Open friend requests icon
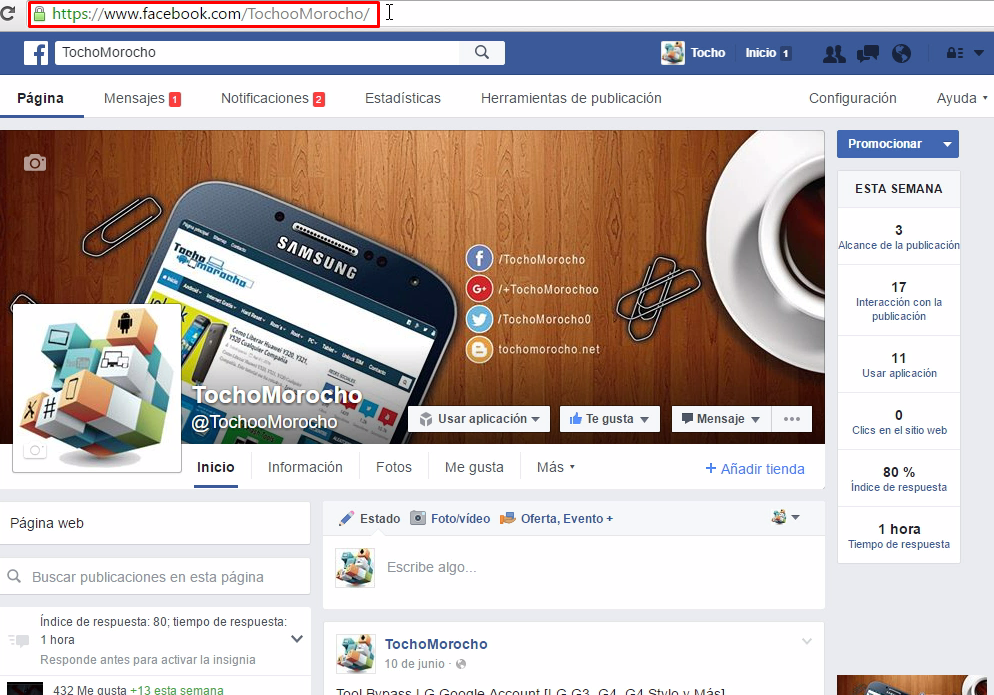Screen dimensions: 994x695 coord(834,53)
